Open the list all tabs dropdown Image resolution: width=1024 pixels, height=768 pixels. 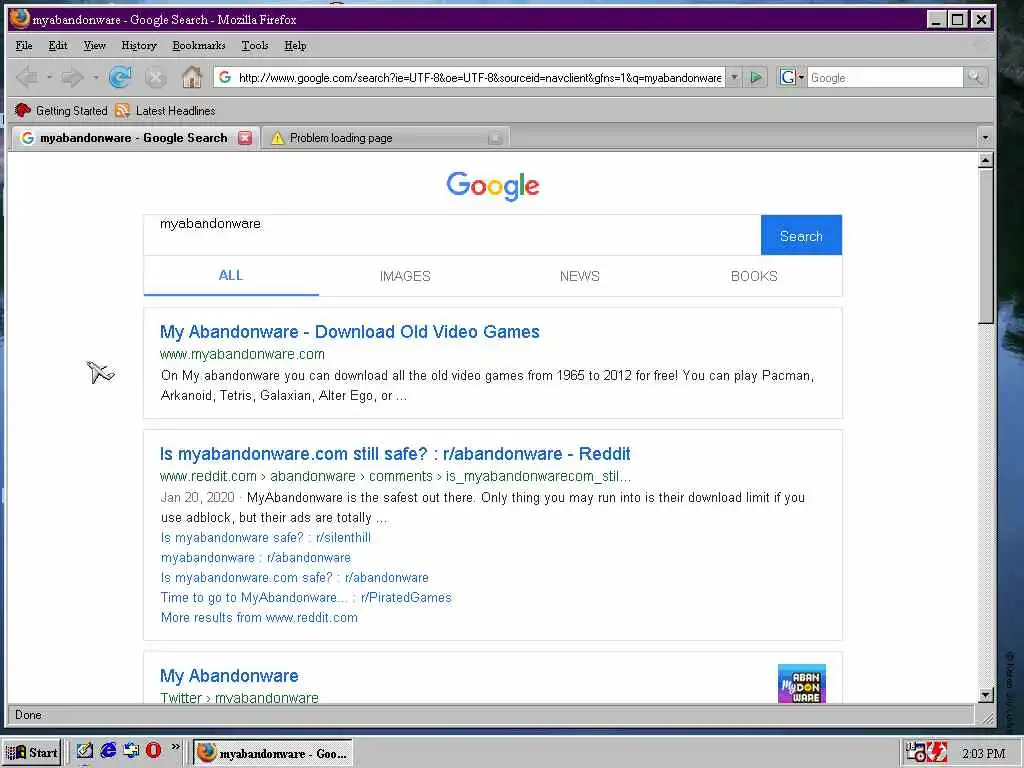click(985, 138)
